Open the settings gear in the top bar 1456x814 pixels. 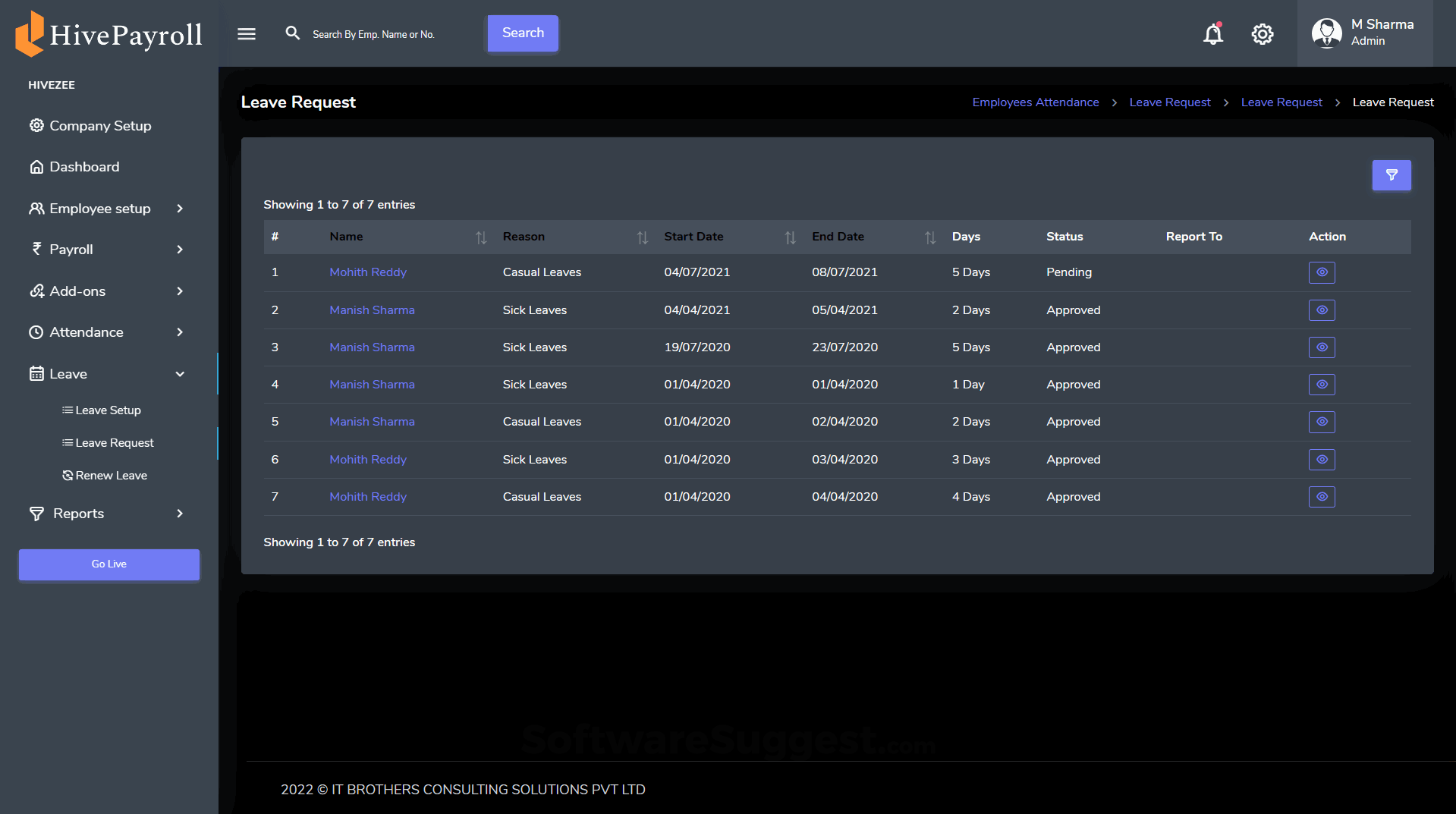point(1262,33)
